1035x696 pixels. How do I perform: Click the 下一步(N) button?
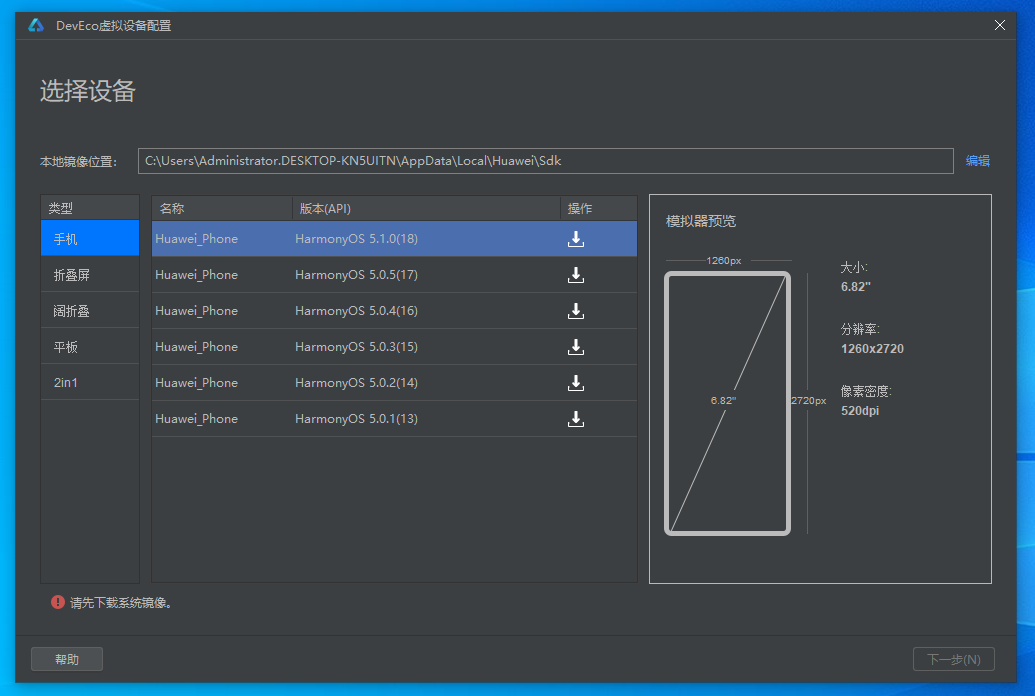coord(953,659)
